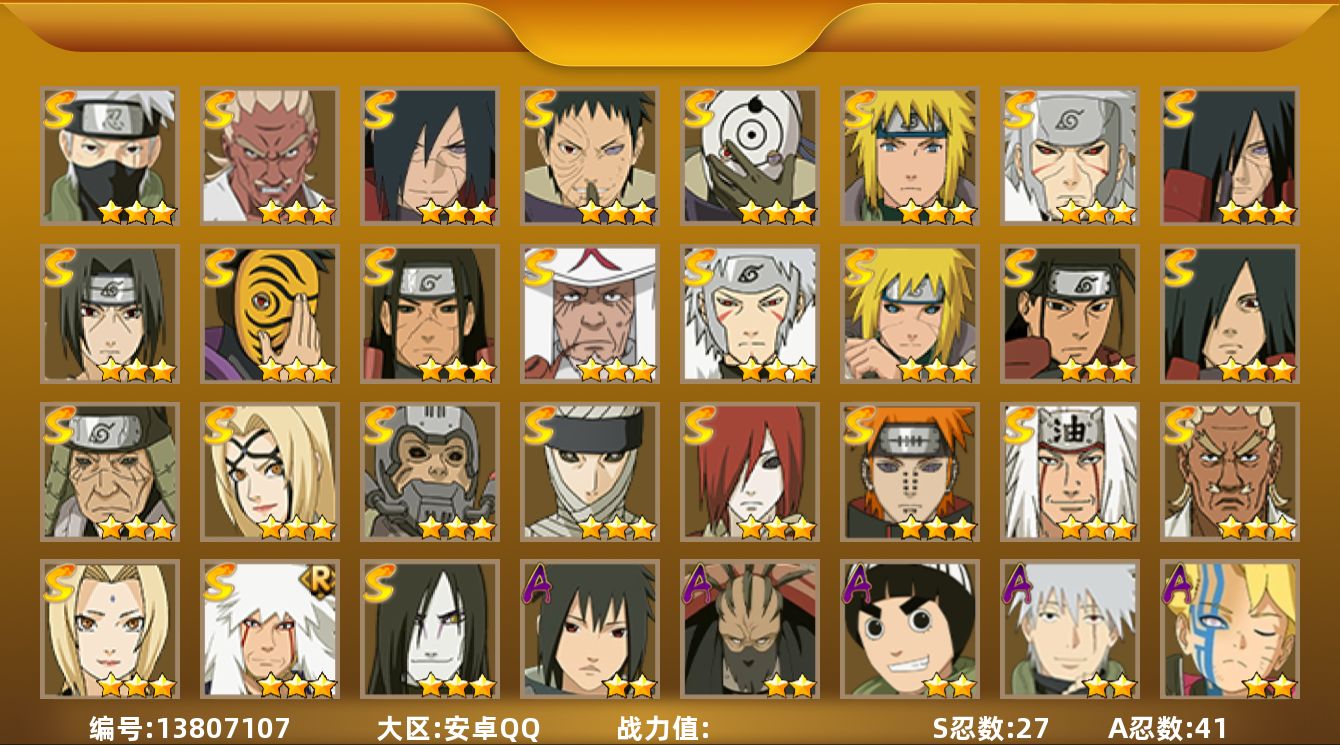Select the masked silver-haired Kakashi portrait

[x=109, y=156]
